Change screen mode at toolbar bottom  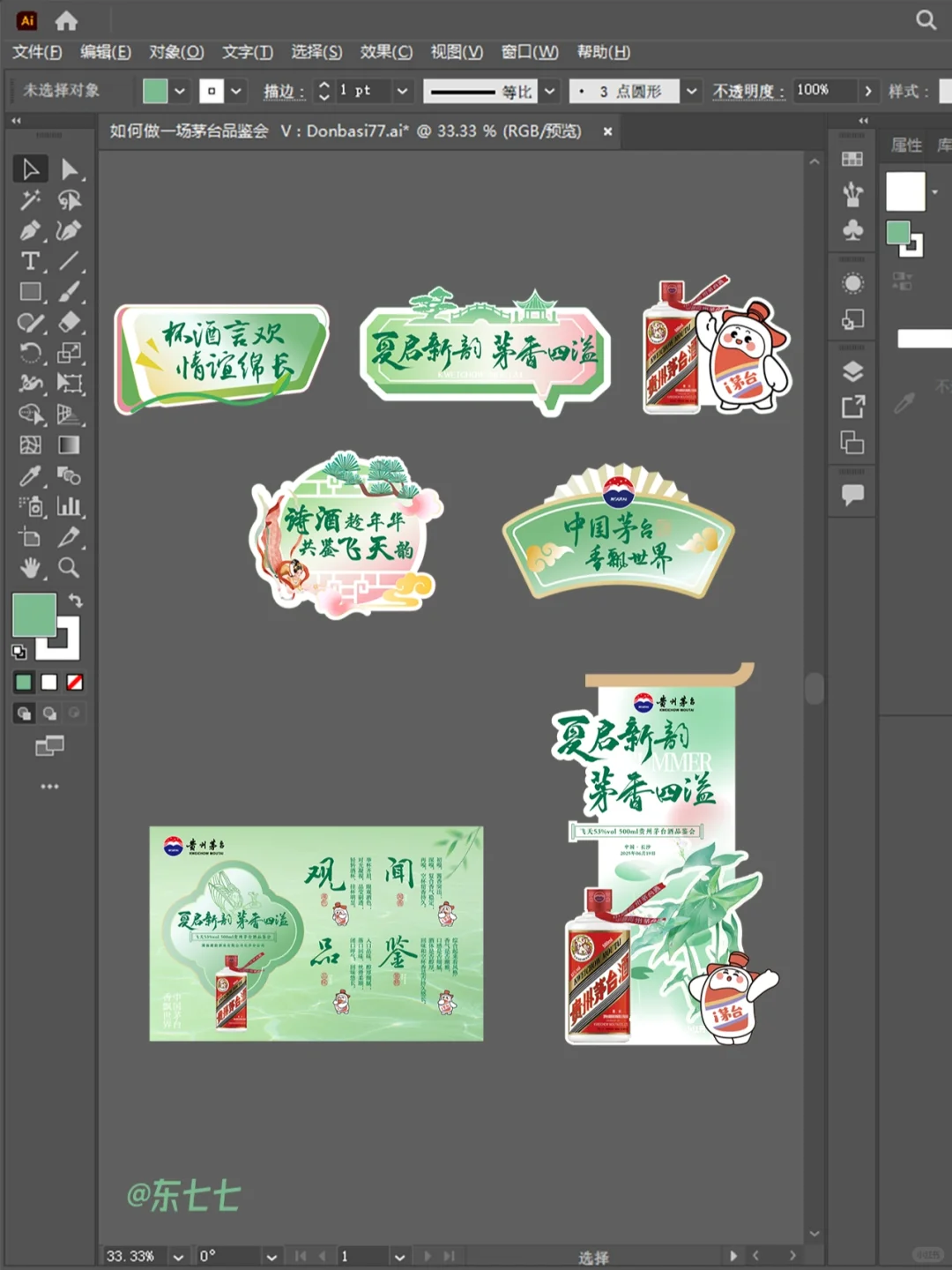49,746
